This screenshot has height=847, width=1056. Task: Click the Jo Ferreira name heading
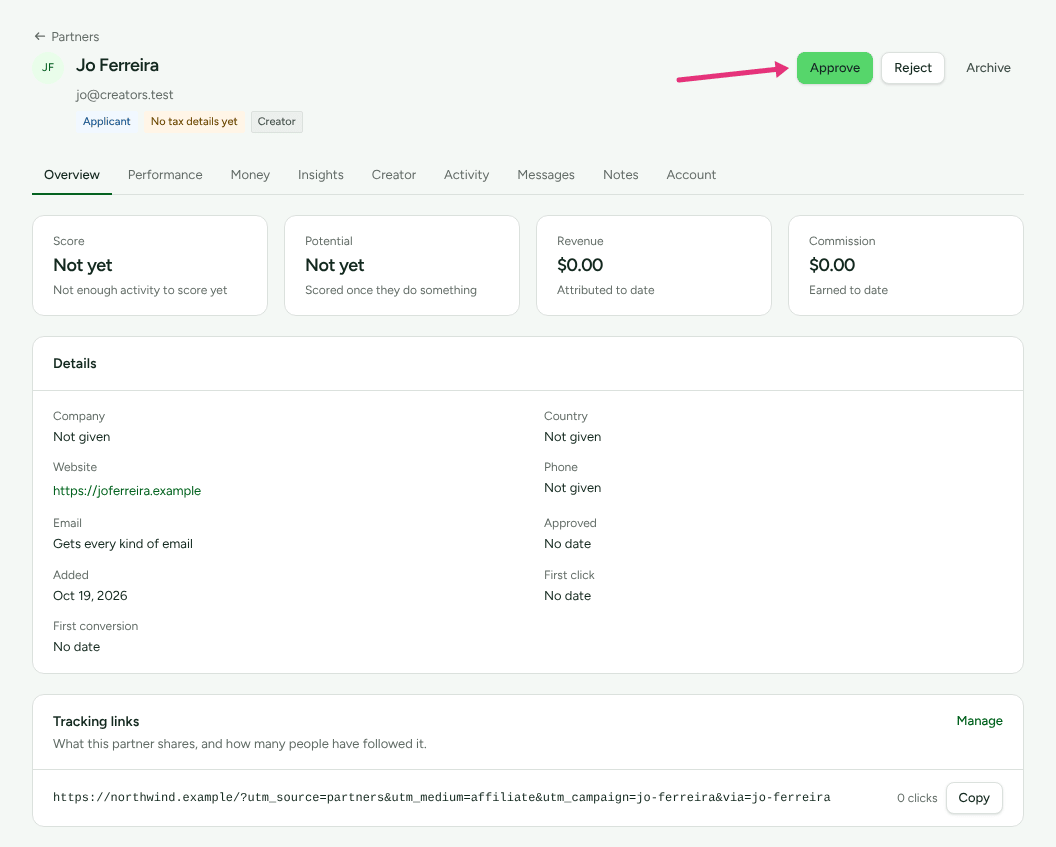(x=118, y=65)
